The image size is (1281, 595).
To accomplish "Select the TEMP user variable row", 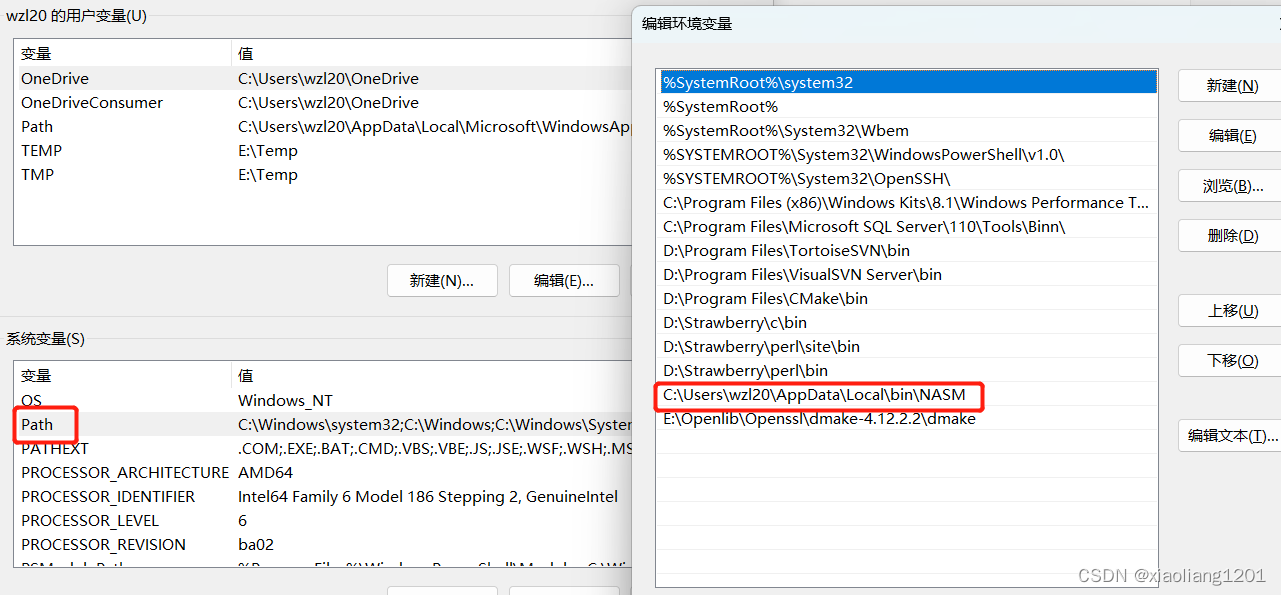I will pos(120,150).
